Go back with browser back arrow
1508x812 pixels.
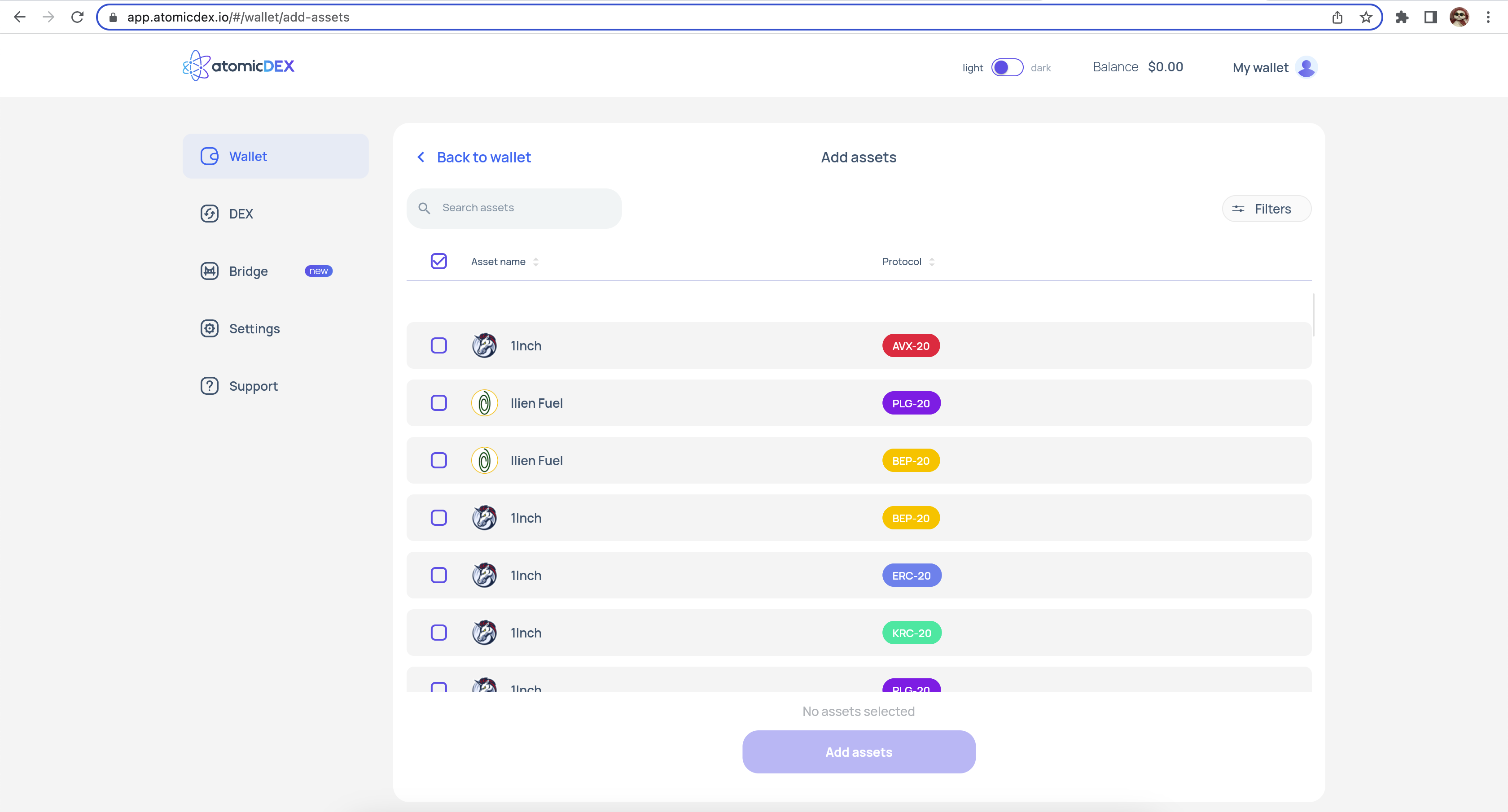(x=19, y=17)
